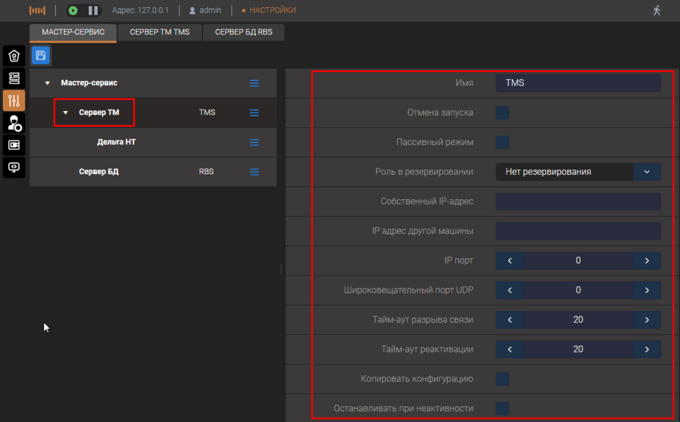Open hamburger menu for Дельта НТ row
Image resolution: width=680 pixels, height=422 pixels.
point(254,142)
